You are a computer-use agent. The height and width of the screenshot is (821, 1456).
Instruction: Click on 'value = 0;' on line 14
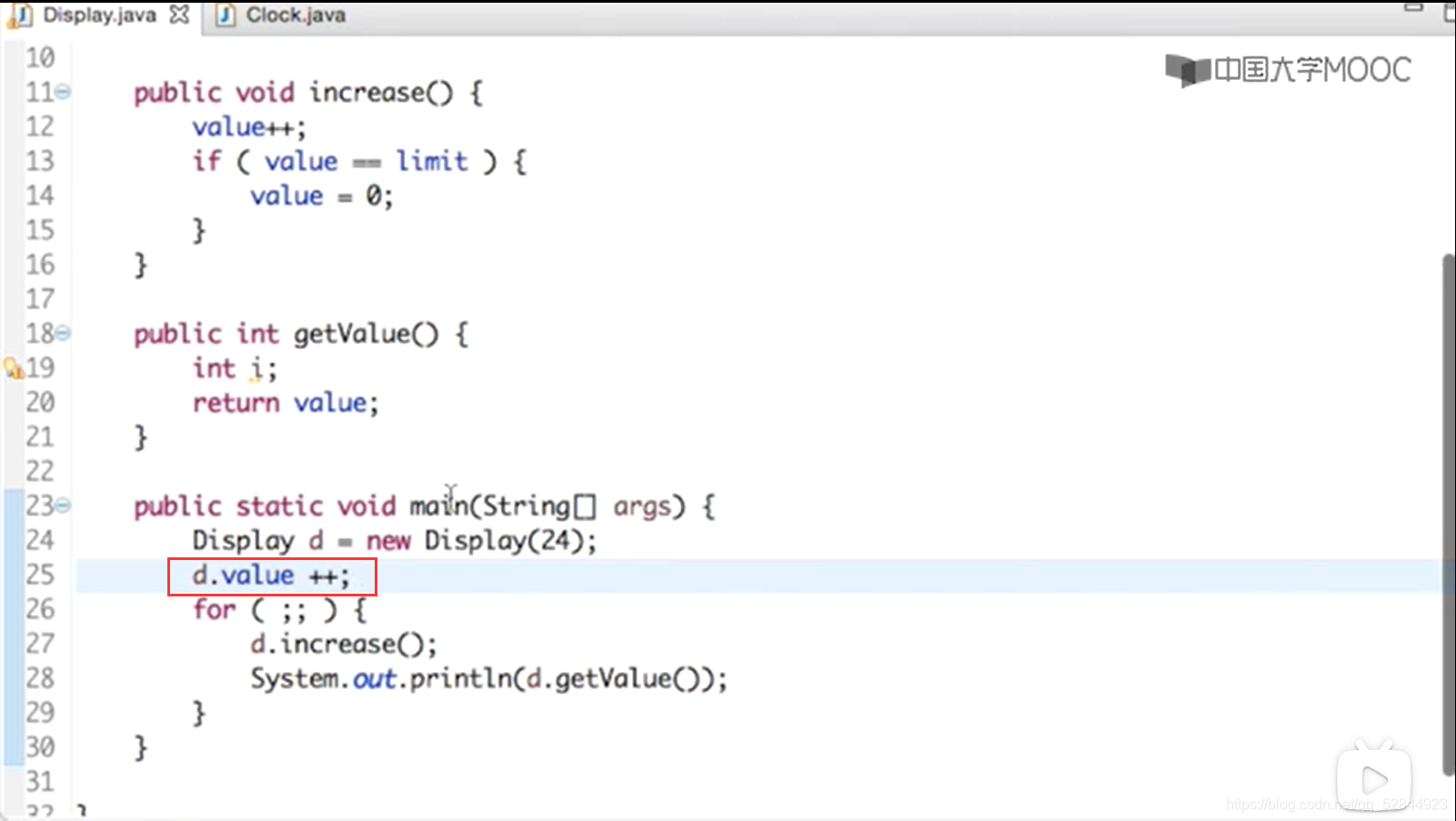point(322,195)
